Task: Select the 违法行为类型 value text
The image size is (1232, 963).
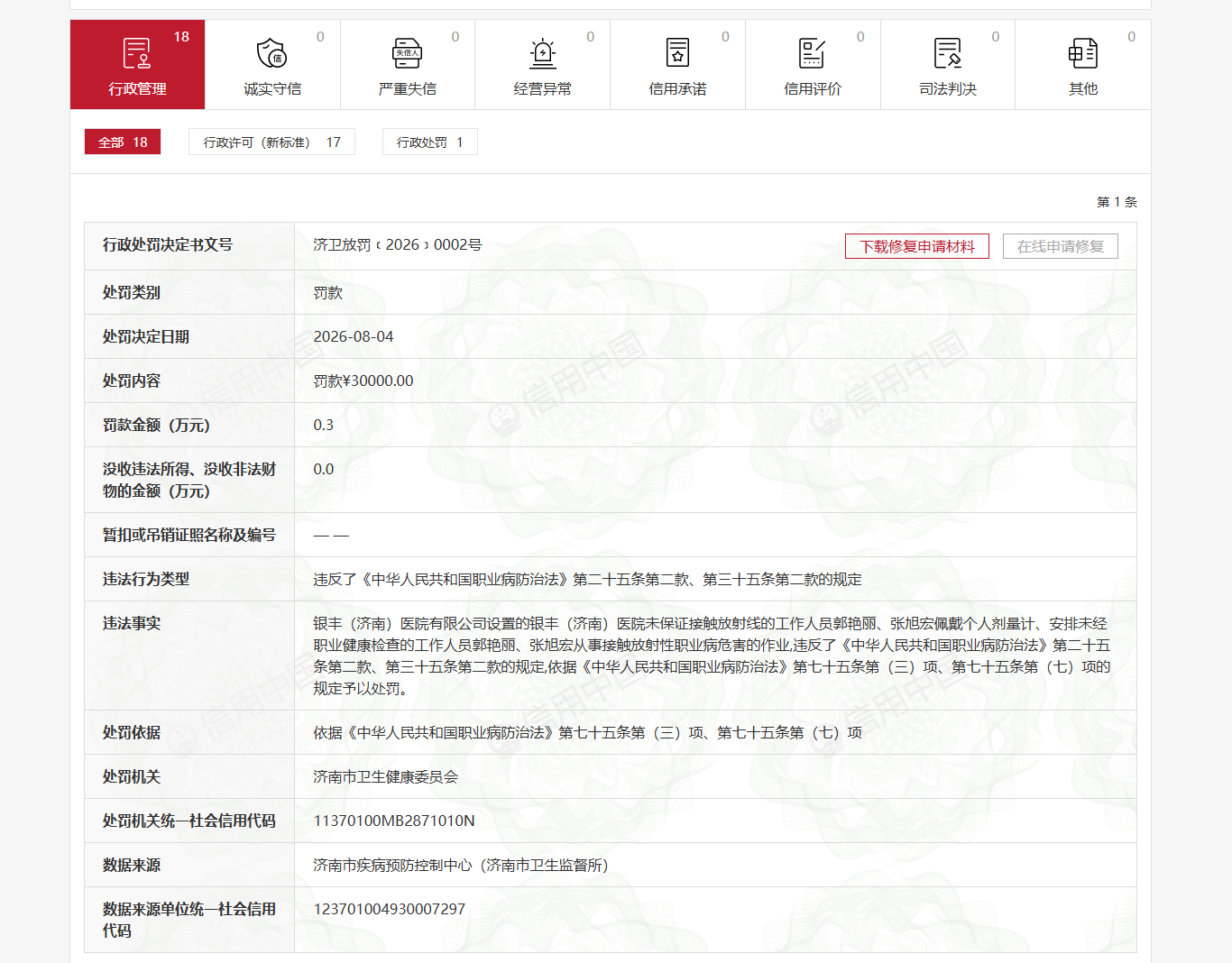Action: pyautogui.click(x=587, y=579)
